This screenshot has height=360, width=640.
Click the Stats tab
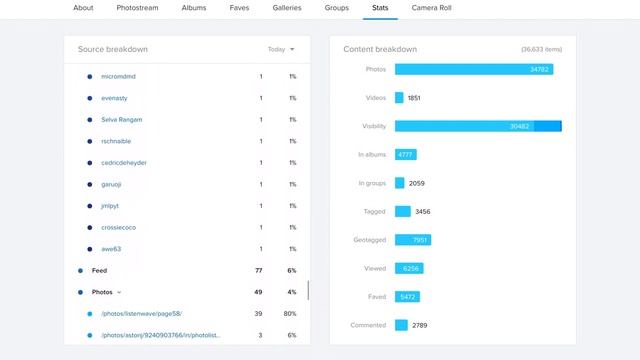[380, 8]
